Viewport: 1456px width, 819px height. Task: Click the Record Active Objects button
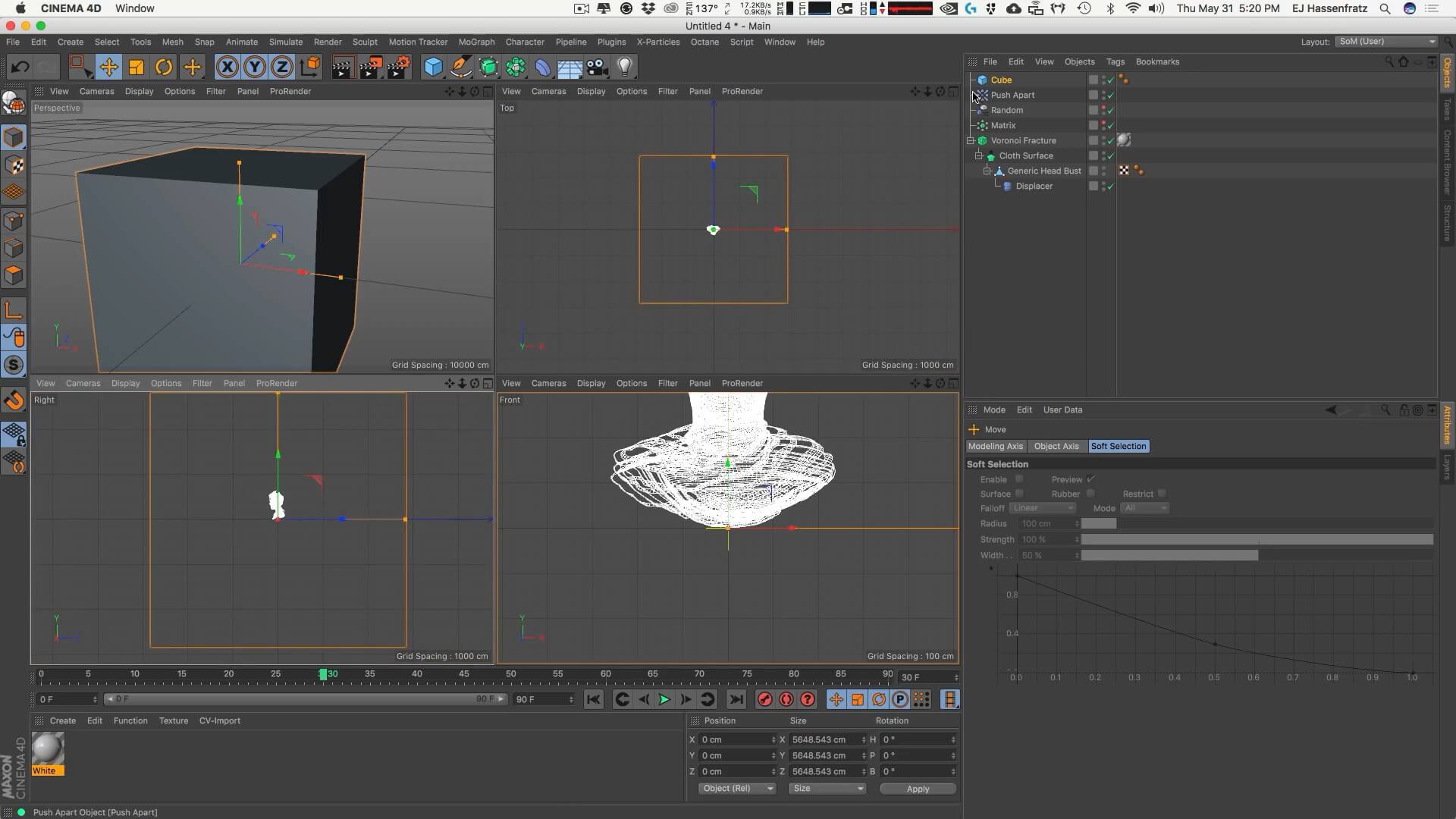click(764, 700)
